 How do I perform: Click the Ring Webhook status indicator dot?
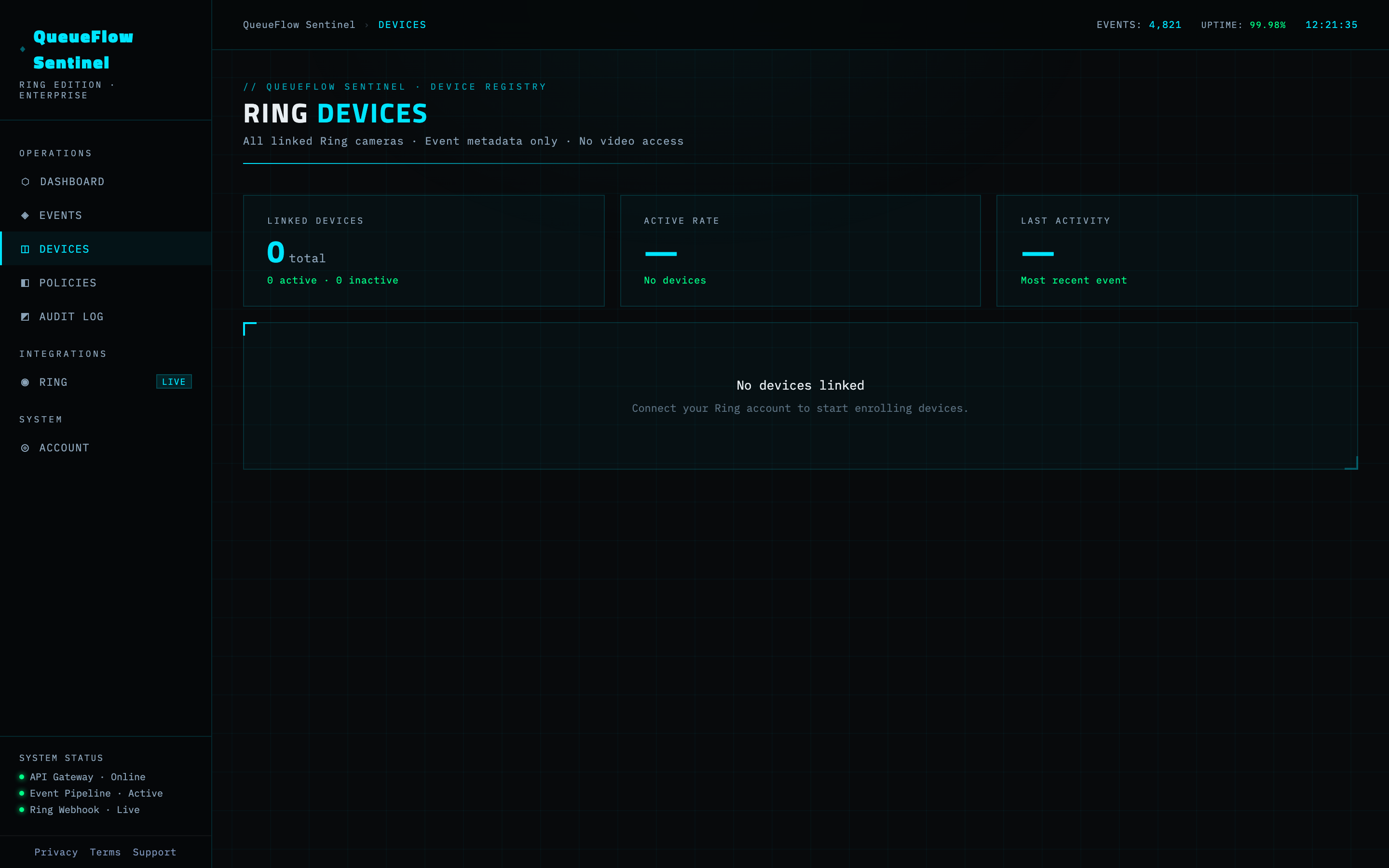pos(21,810)
